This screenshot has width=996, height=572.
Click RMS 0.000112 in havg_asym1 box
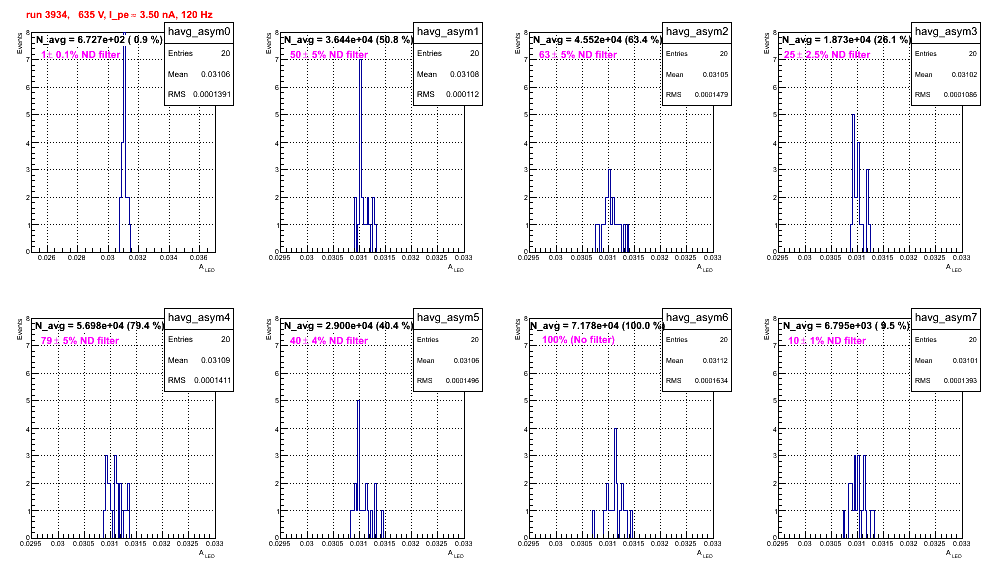click(x=448, y=94)
